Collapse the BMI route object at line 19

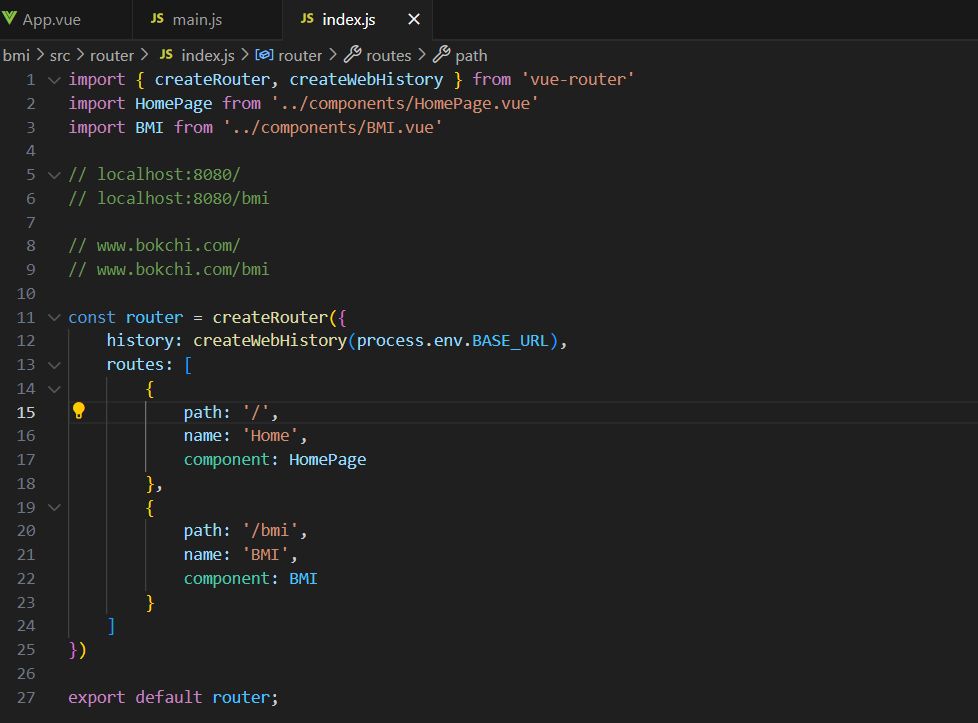54,508
